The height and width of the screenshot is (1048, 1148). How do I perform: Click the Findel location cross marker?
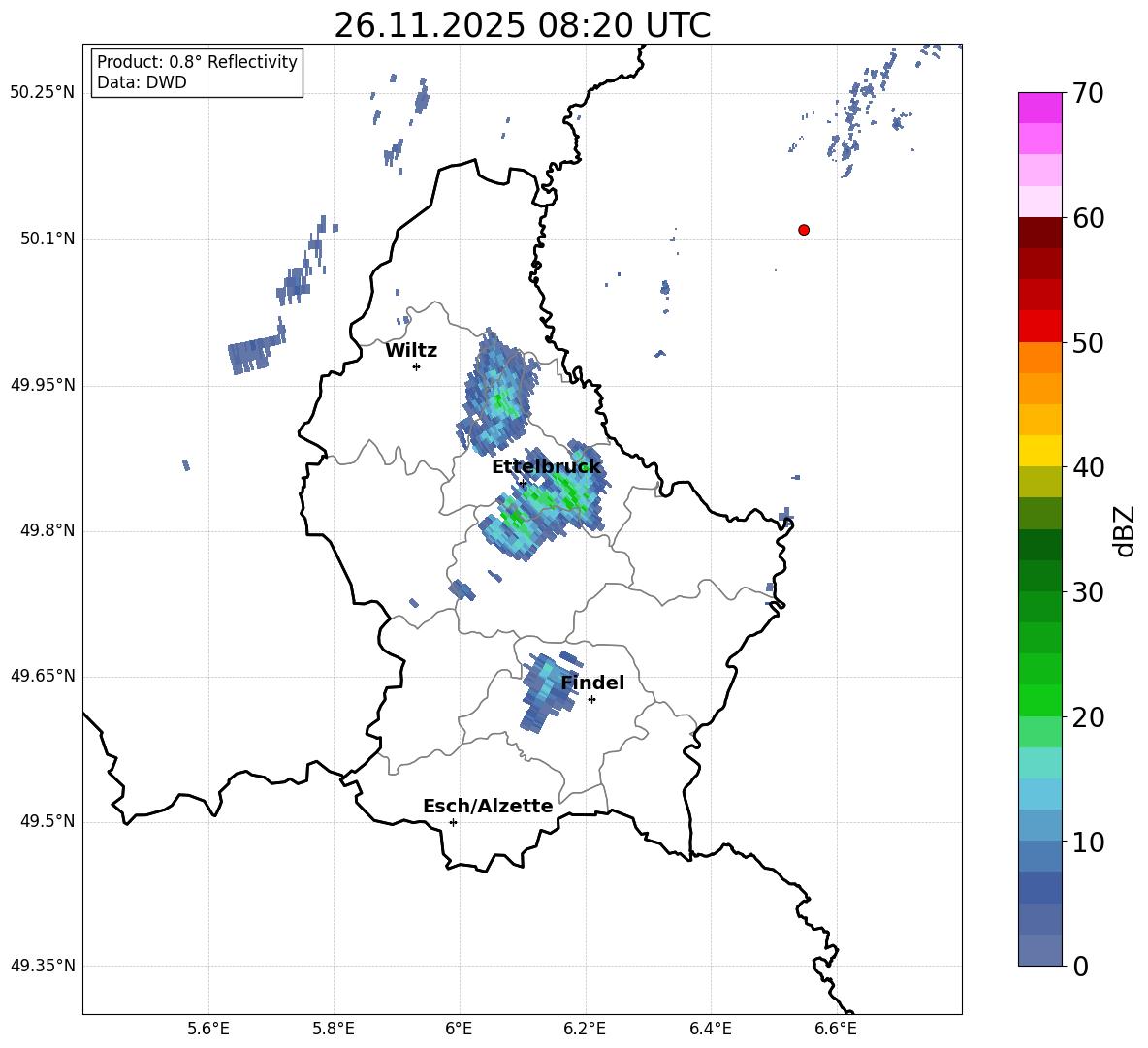(591, 700)
